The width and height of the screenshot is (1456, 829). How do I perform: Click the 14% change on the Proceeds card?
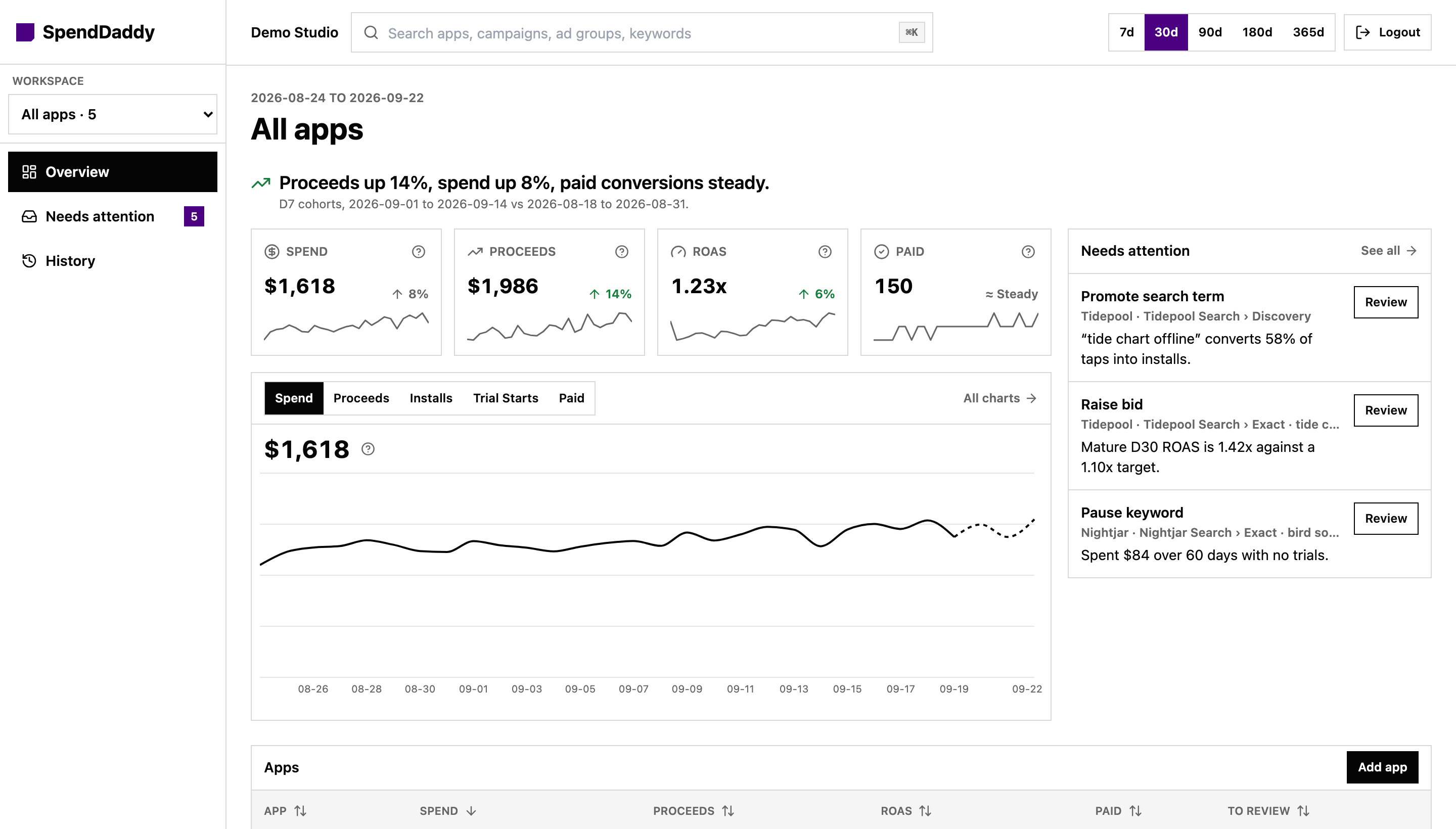pos(610,294)
